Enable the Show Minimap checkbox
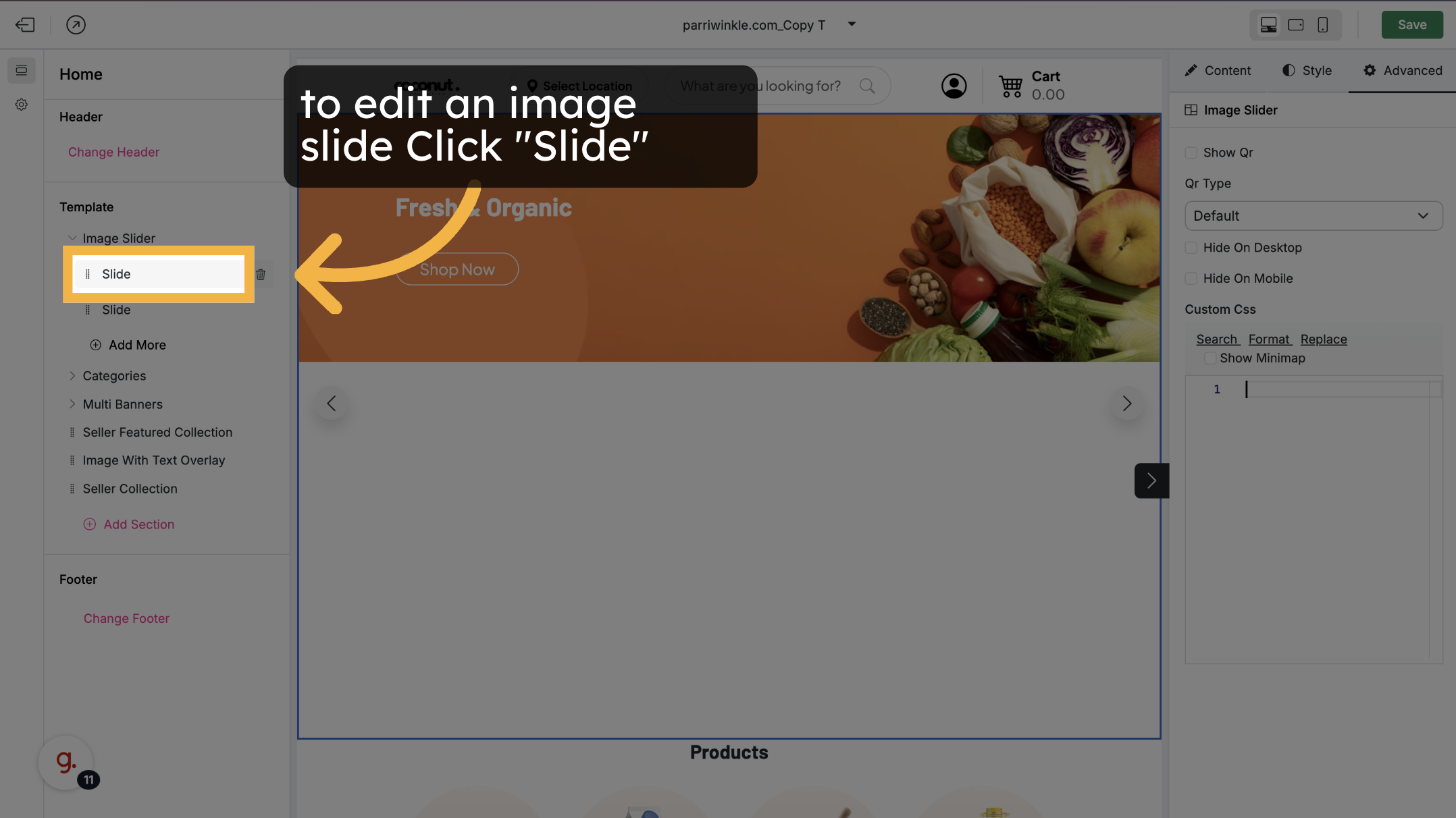This screenshot has width=1456, height=818. 1210,358
